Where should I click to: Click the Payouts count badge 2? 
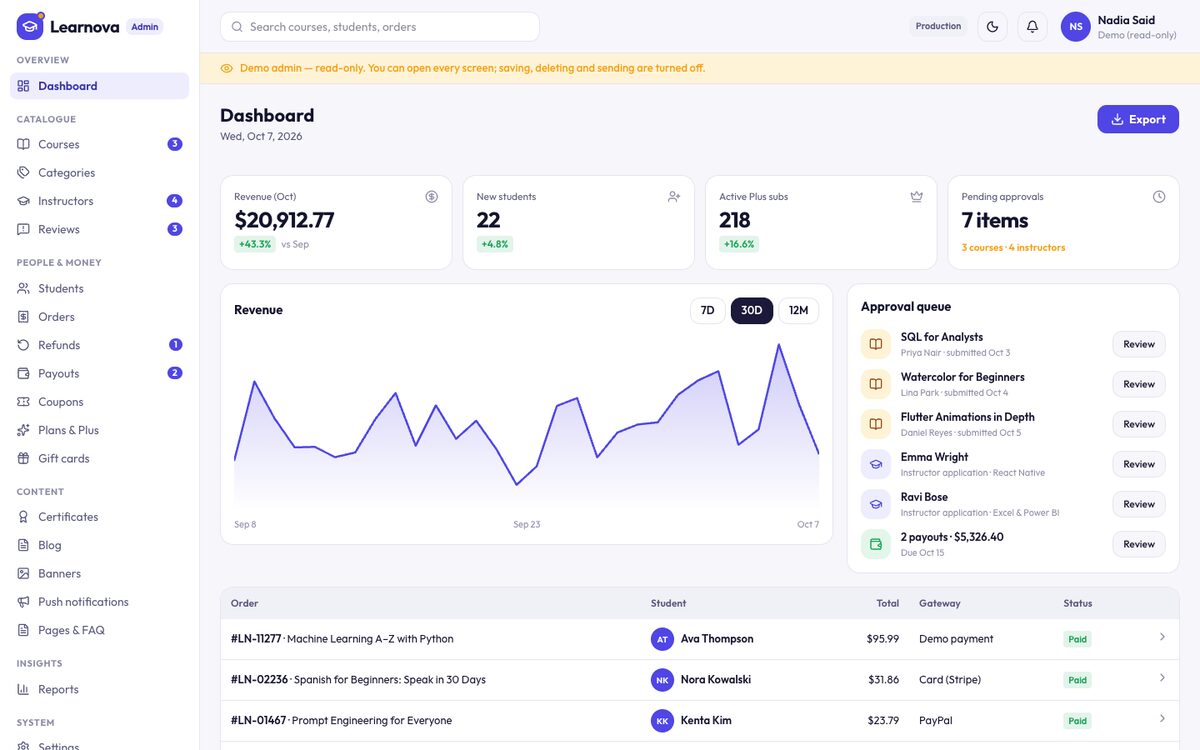[175, 373]
